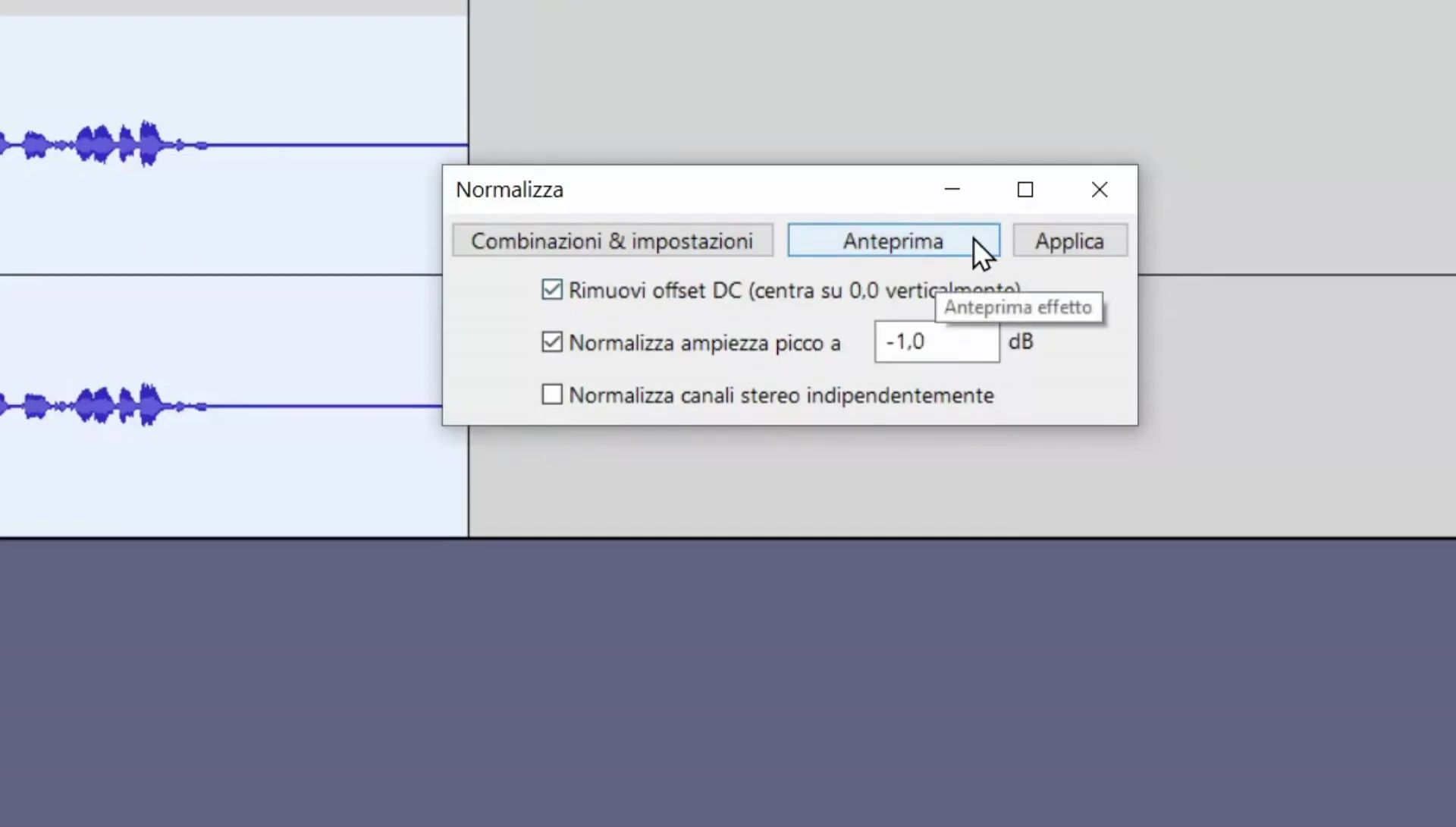Uncheck Rimuovi offset DC checkbox
The image size is (1456, 827).
552,290
